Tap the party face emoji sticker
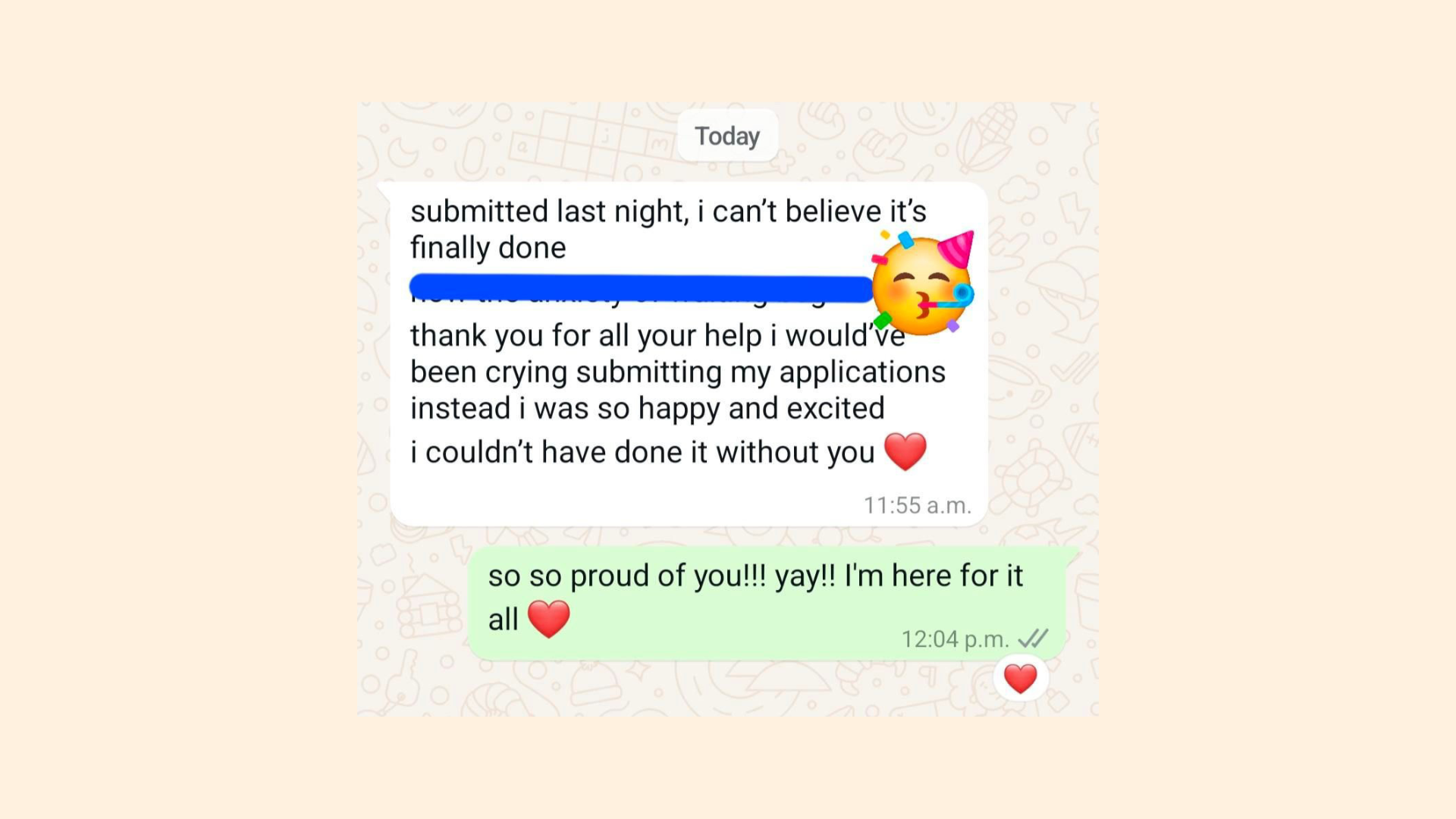This screenshot has width=1456, height=819. 922,282
